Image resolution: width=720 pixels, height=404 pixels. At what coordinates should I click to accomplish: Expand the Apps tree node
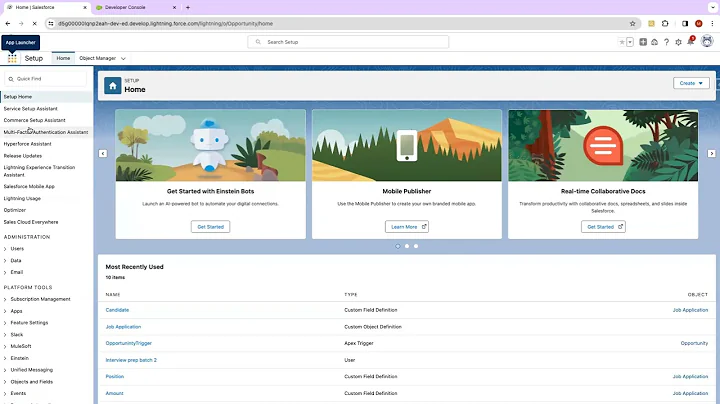click(x=5, y=311)
